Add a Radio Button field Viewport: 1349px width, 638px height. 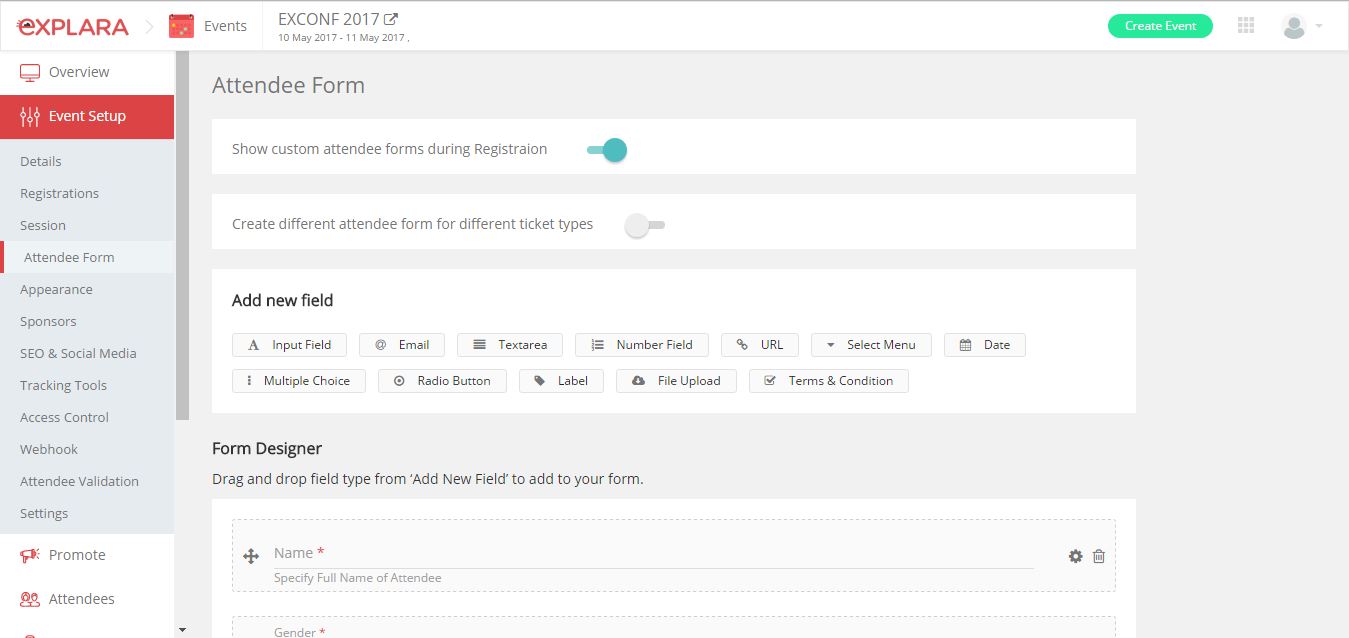(x=442, y=381)
